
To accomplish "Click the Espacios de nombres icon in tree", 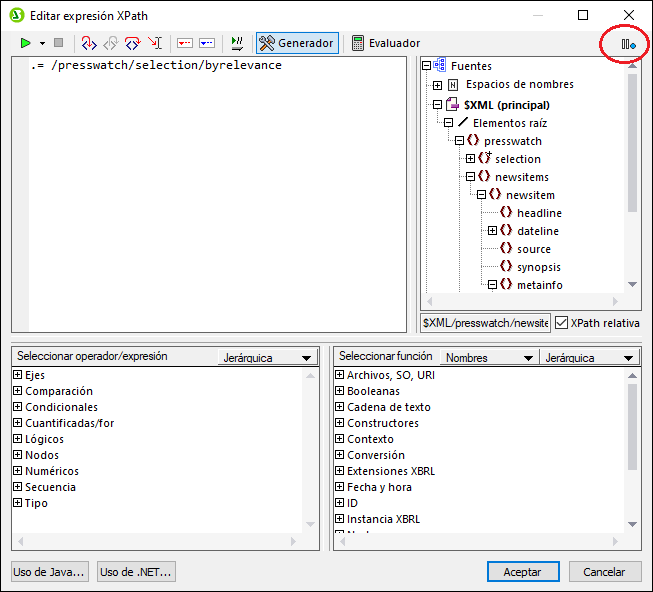I will tap(453, 85).
